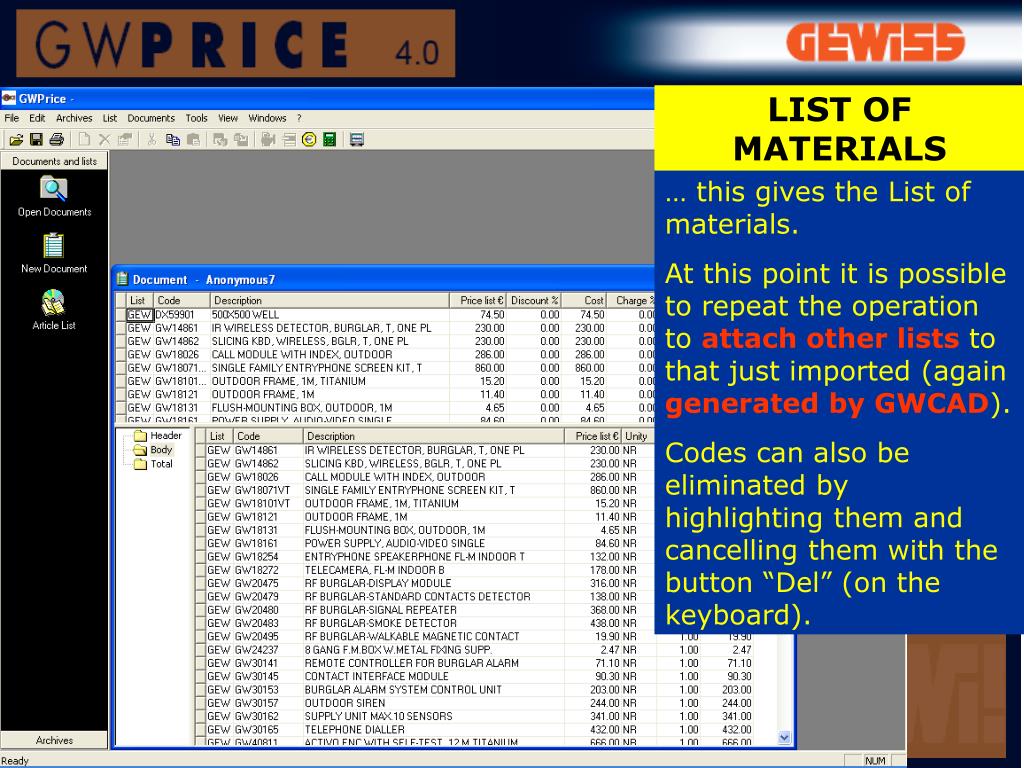Click the Paste clipboard toolbar icon
The image size is (1024, 768).
193,139
